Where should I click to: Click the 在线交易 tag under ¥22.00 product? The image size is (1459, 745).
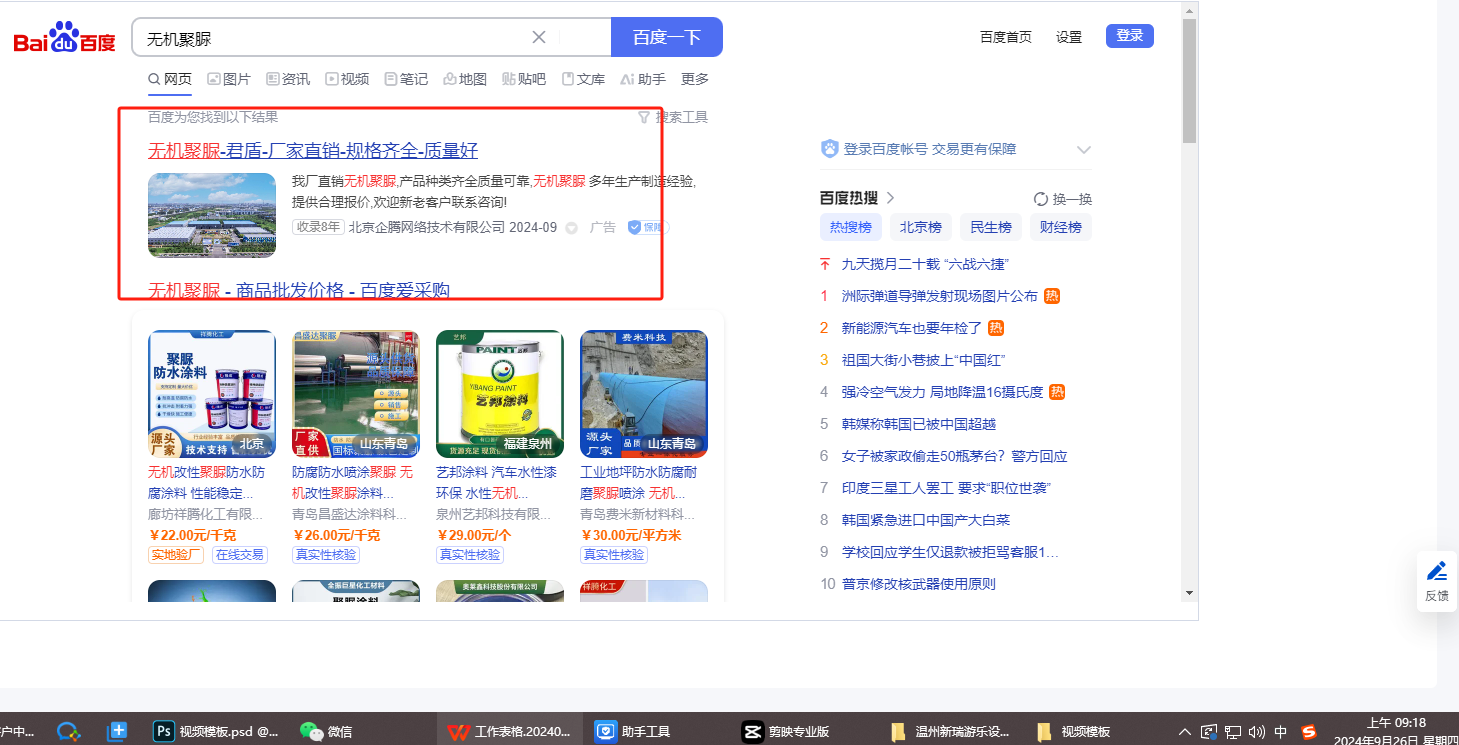point(240,555)
